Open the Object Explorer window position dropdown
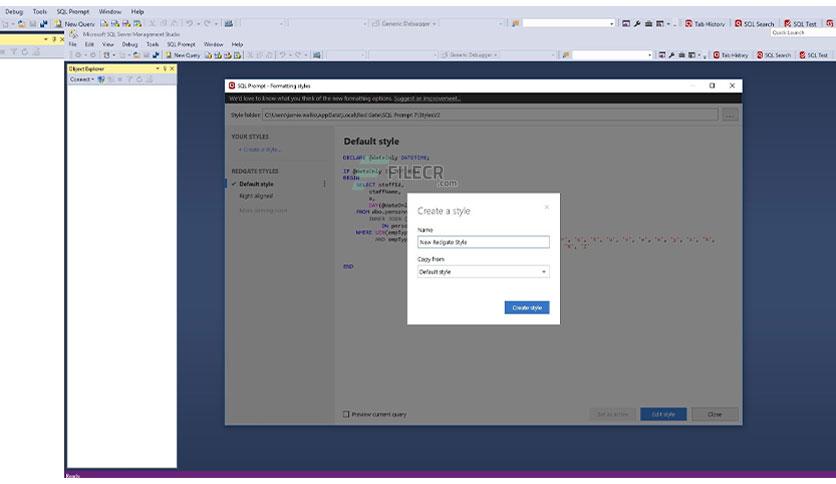This screenshot has width=836, height=484. pos(157,69)
